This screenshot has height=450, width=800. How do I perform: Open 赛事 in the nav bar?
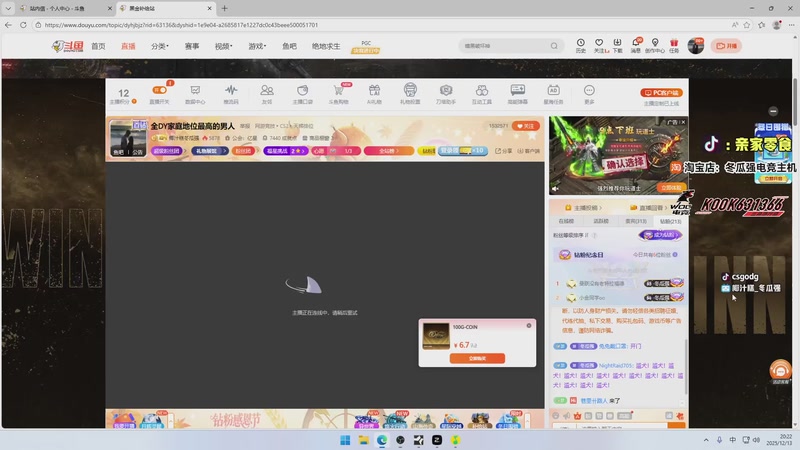click(x=192, y=46)
